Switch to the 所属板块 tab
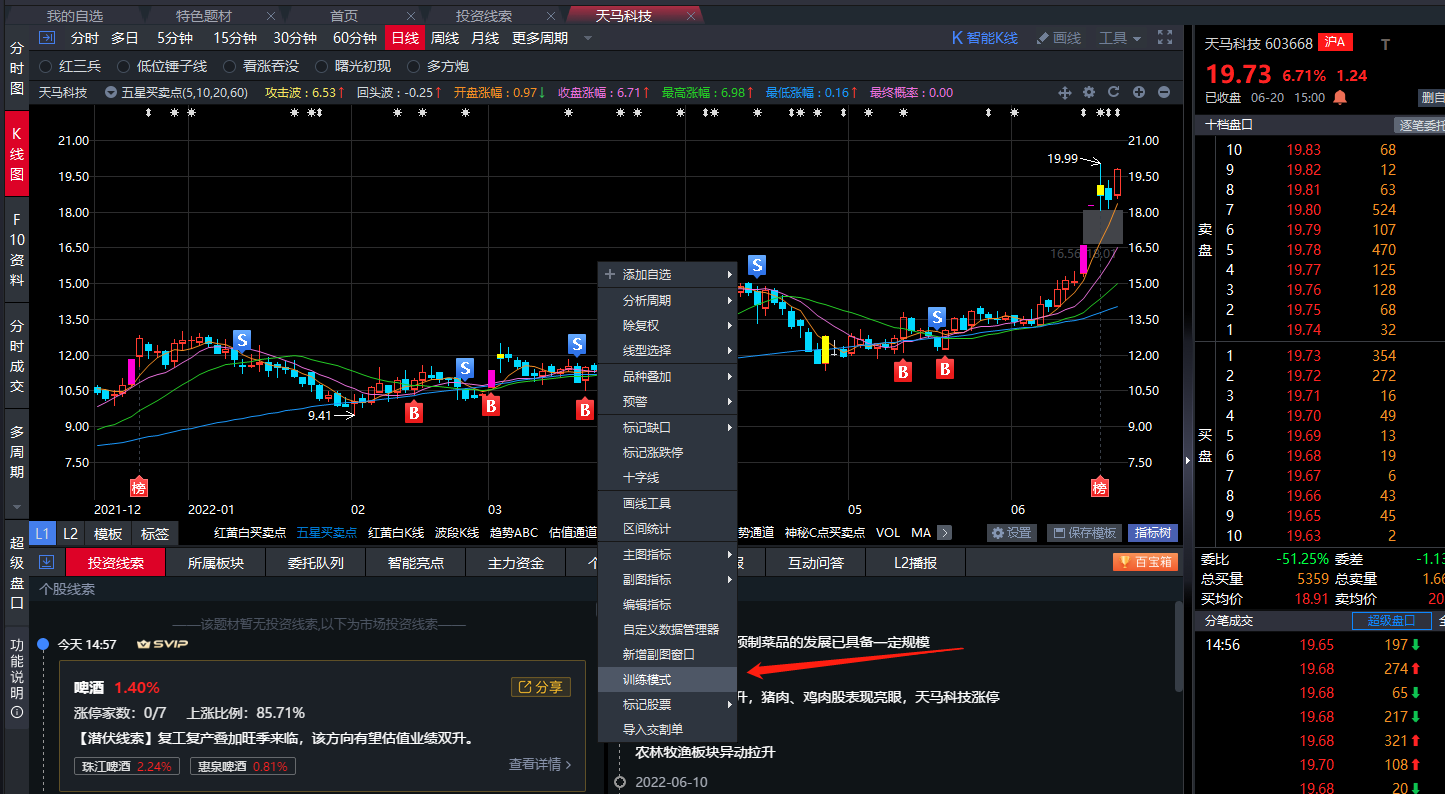The width and height of the screenshot is (1445, 794). (x=216, y=562)
